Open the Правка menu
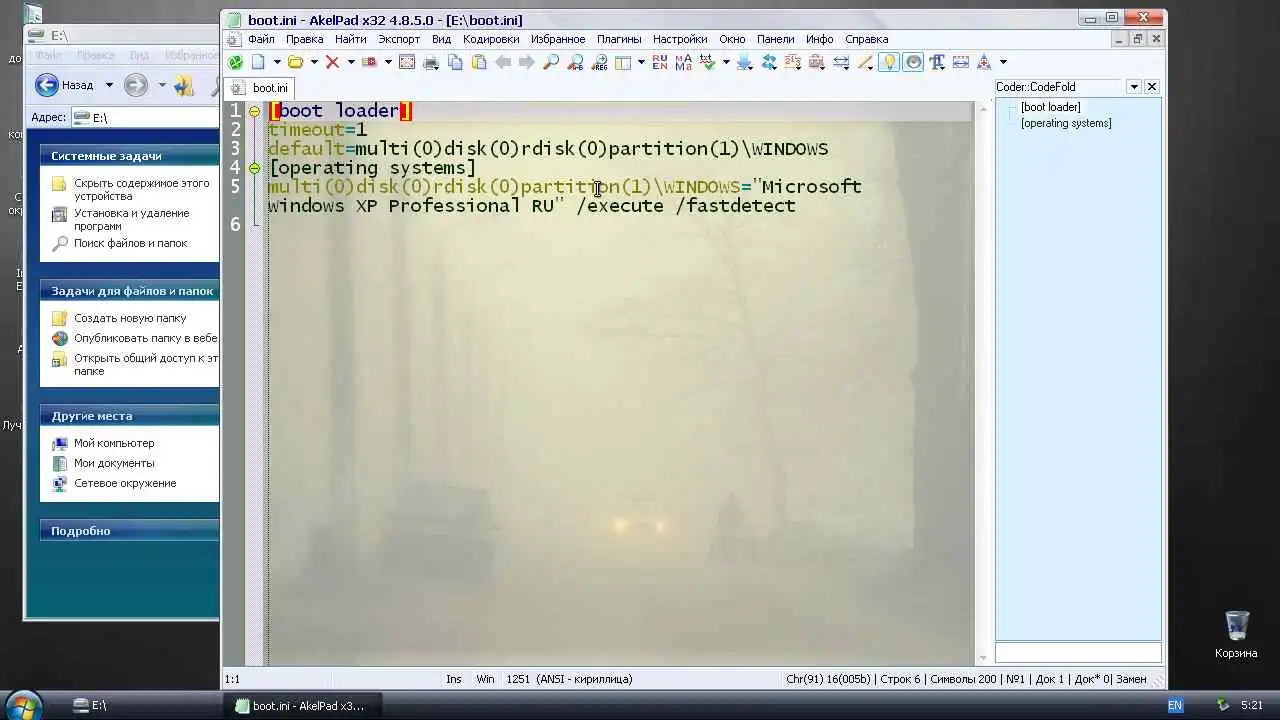The width and height of the screenshot is (1280, 720). [x=304, y=39]
